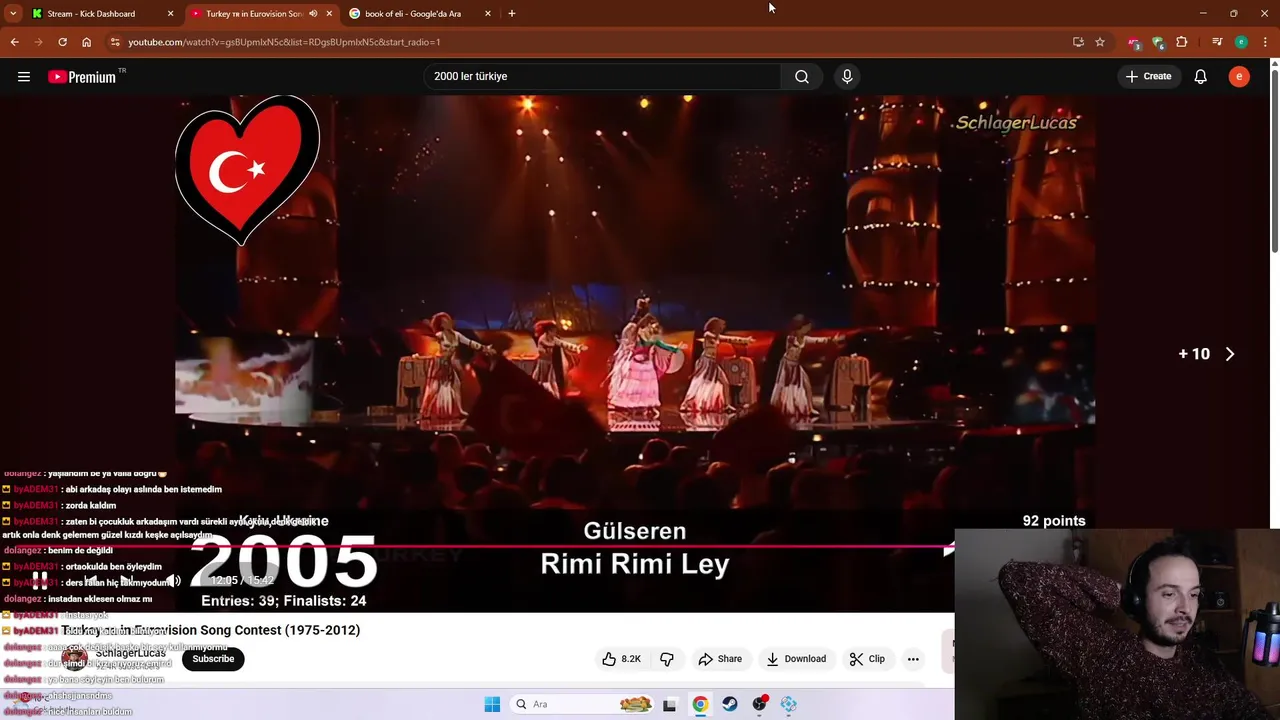Image resolution: width=1280 pixels, height=720 pixels.
Task: Open Chrome media control button
Action: point(1217,42)
